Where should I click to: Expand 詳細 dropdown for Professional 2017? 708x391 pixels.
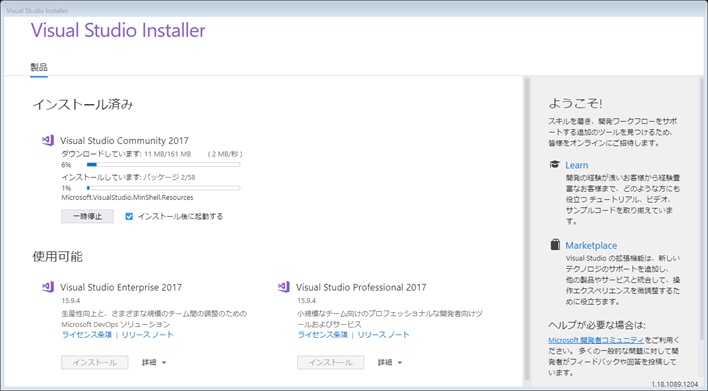coord(390,362)
